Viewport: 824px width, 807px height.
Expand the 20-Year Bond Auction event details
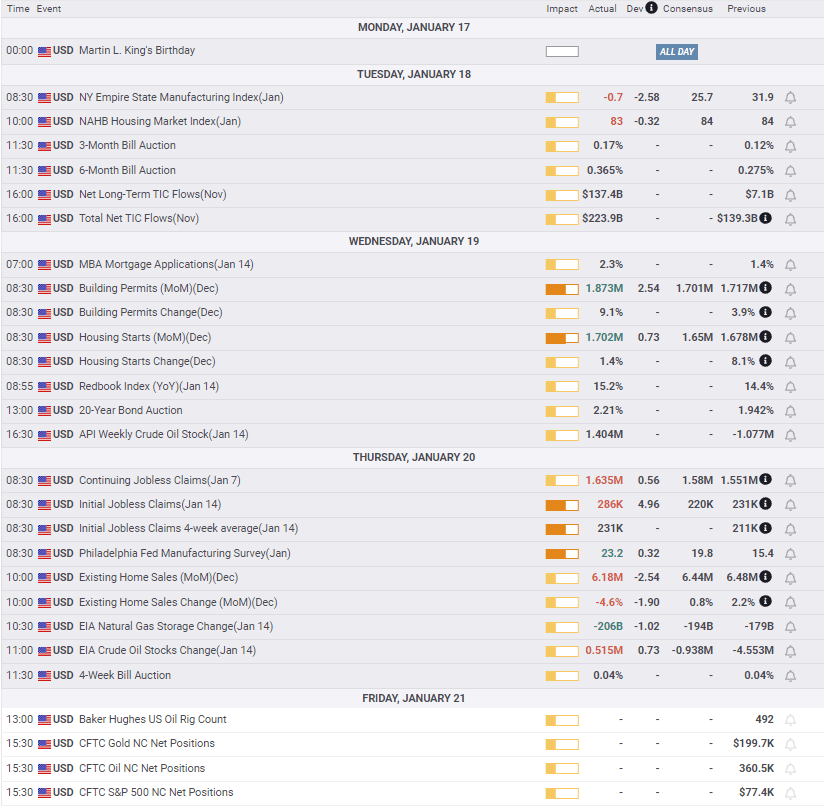pos(413,410)
